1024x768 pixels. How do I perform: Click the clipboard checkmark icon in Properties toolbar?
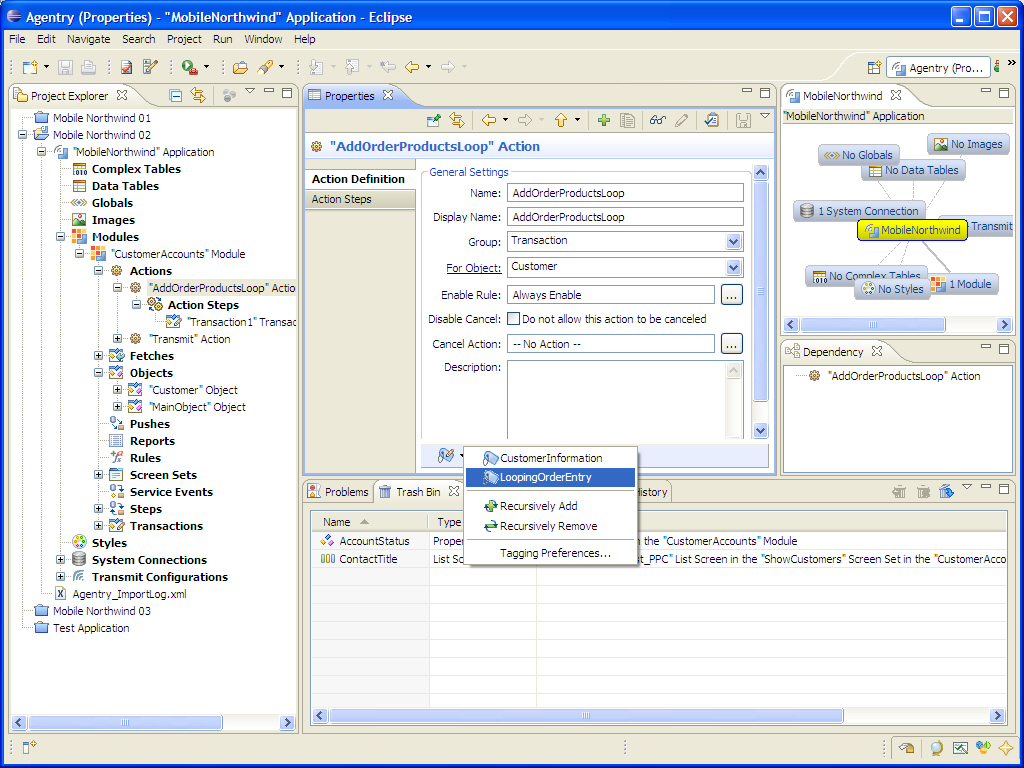(712, 120)
